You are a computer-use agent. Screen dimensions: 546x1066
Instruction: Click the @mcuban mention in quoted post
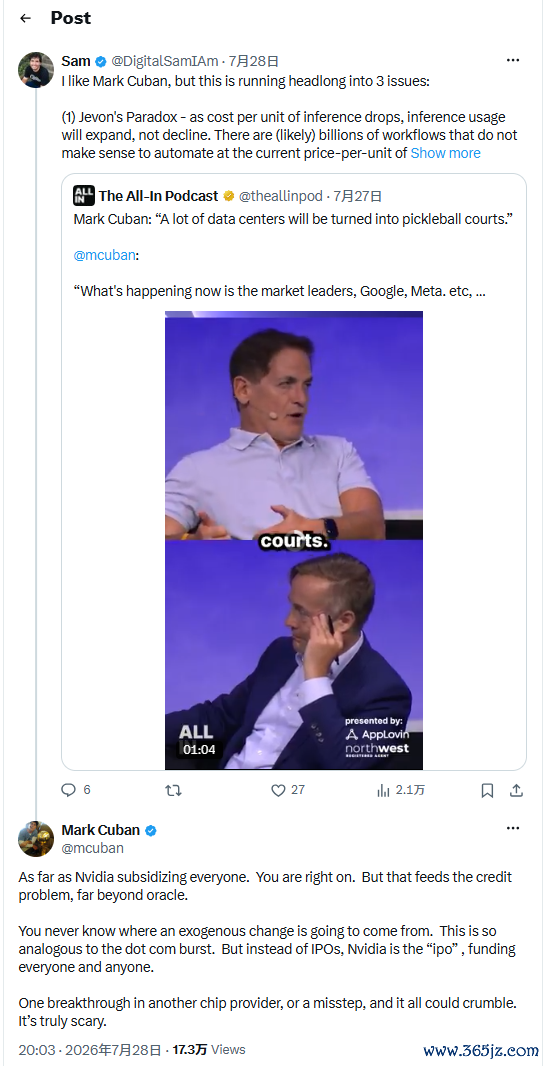[105, 256]
